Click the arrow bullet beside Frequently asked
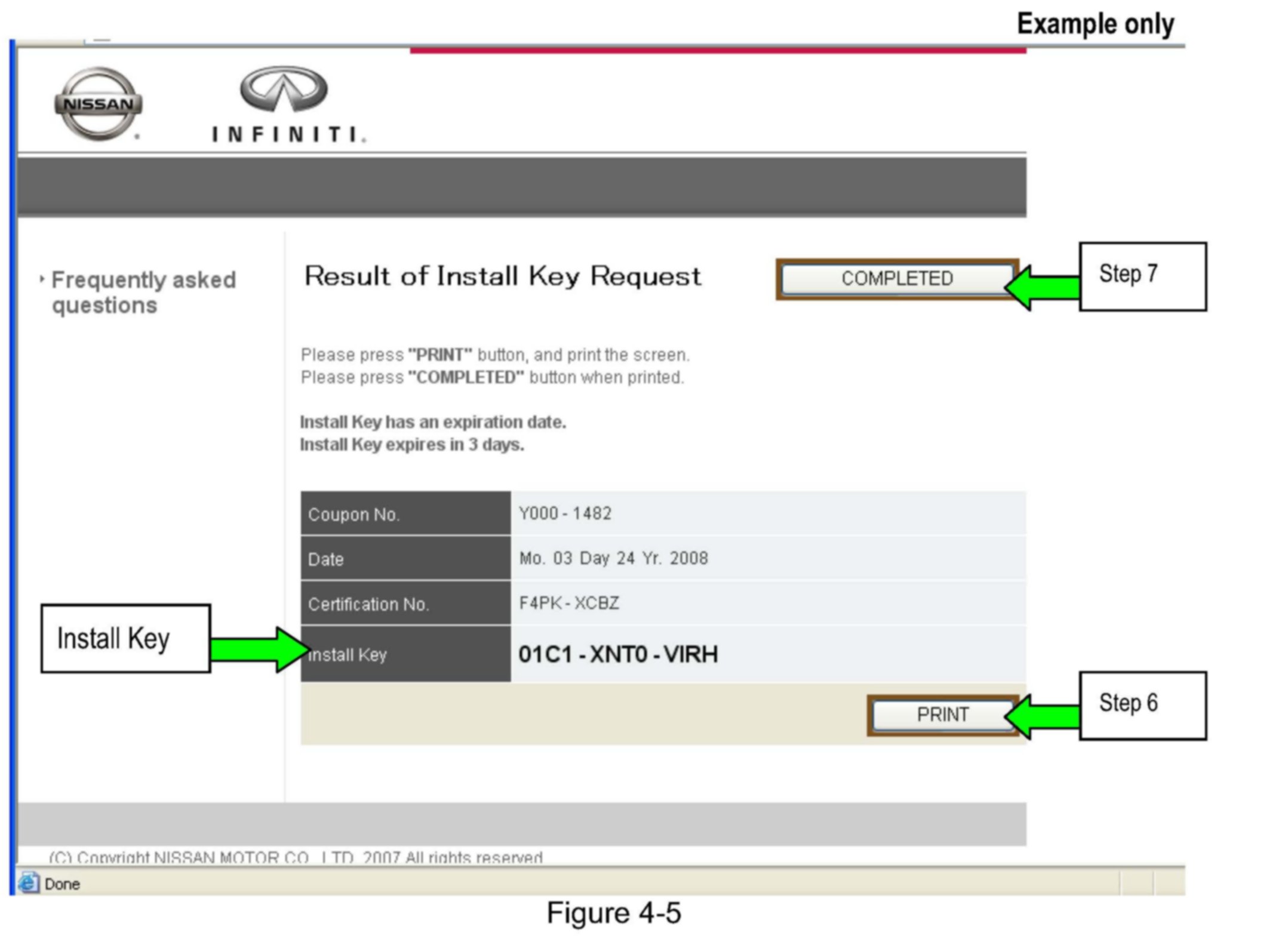 [x=42, y=279]
